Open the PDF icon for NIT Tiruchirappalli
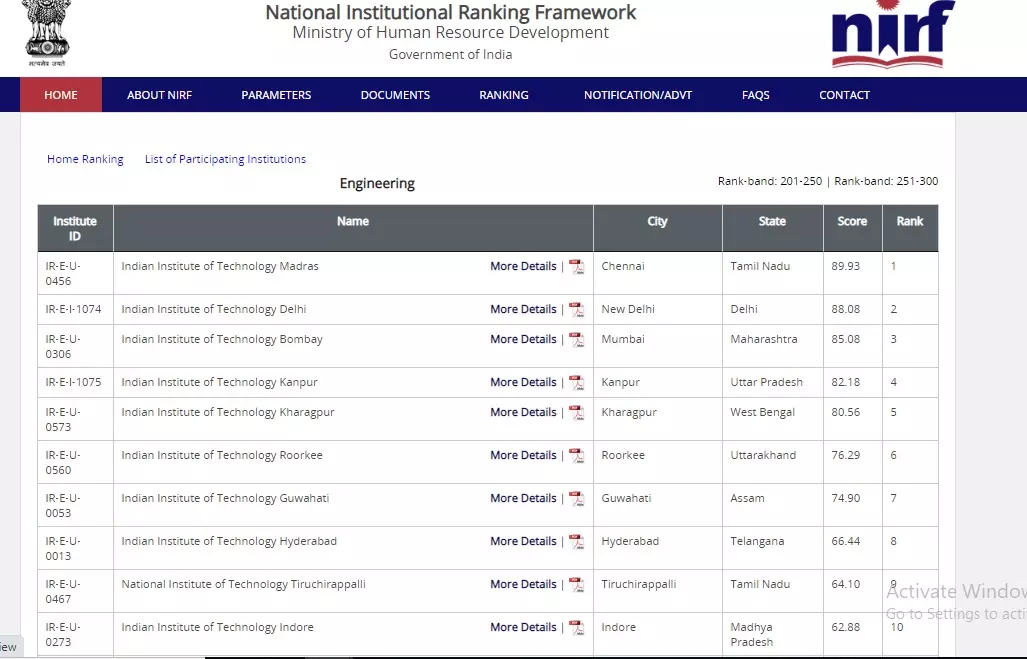The width and height of the screenshot is (1027, 659). point(577,585)
